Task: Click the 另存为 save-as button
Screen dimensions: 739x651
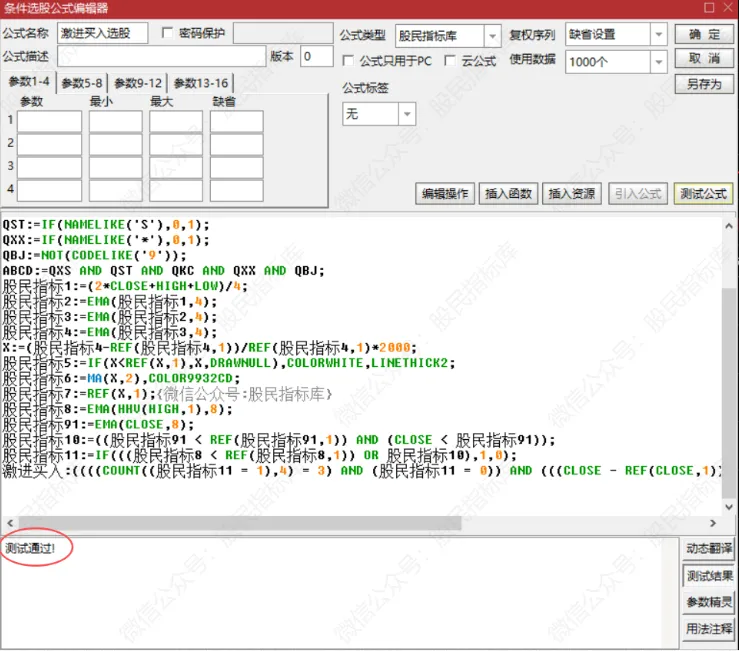Action: (704, 84)
